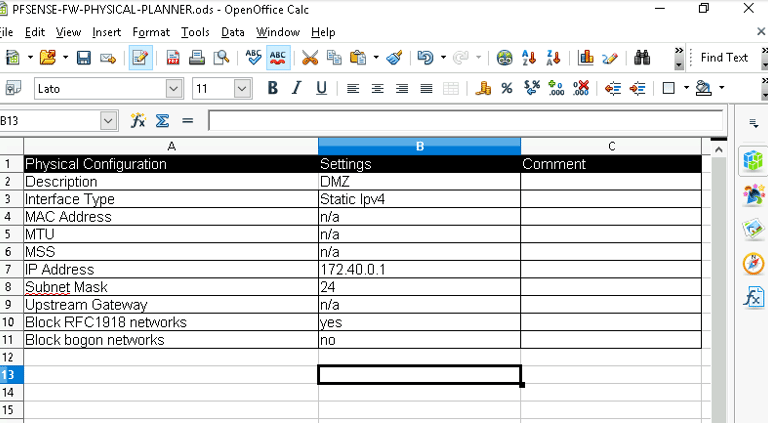
Task: Run the Spelling check
Action: point(253,58)
